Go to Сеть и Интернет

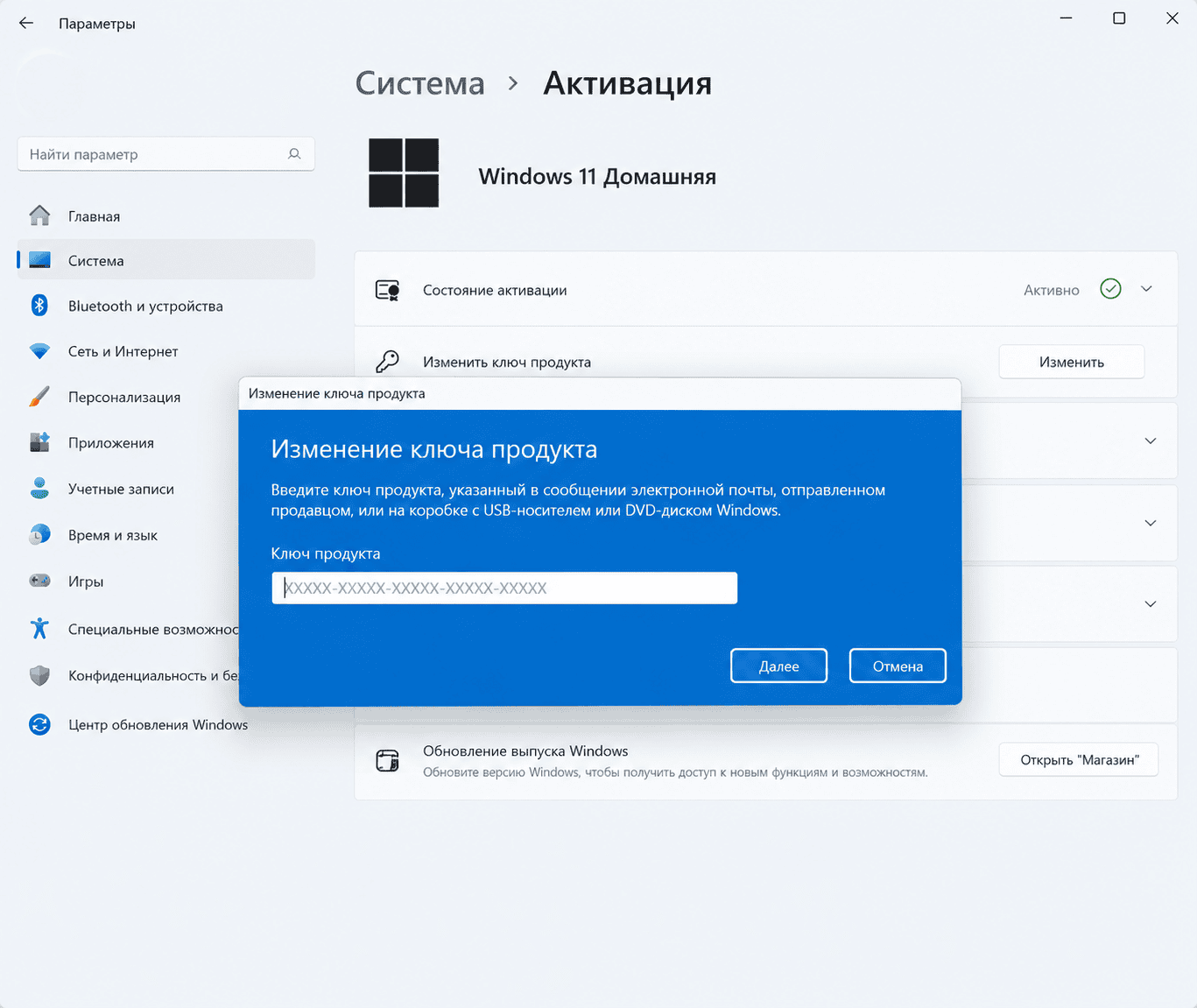click(165, 351)
